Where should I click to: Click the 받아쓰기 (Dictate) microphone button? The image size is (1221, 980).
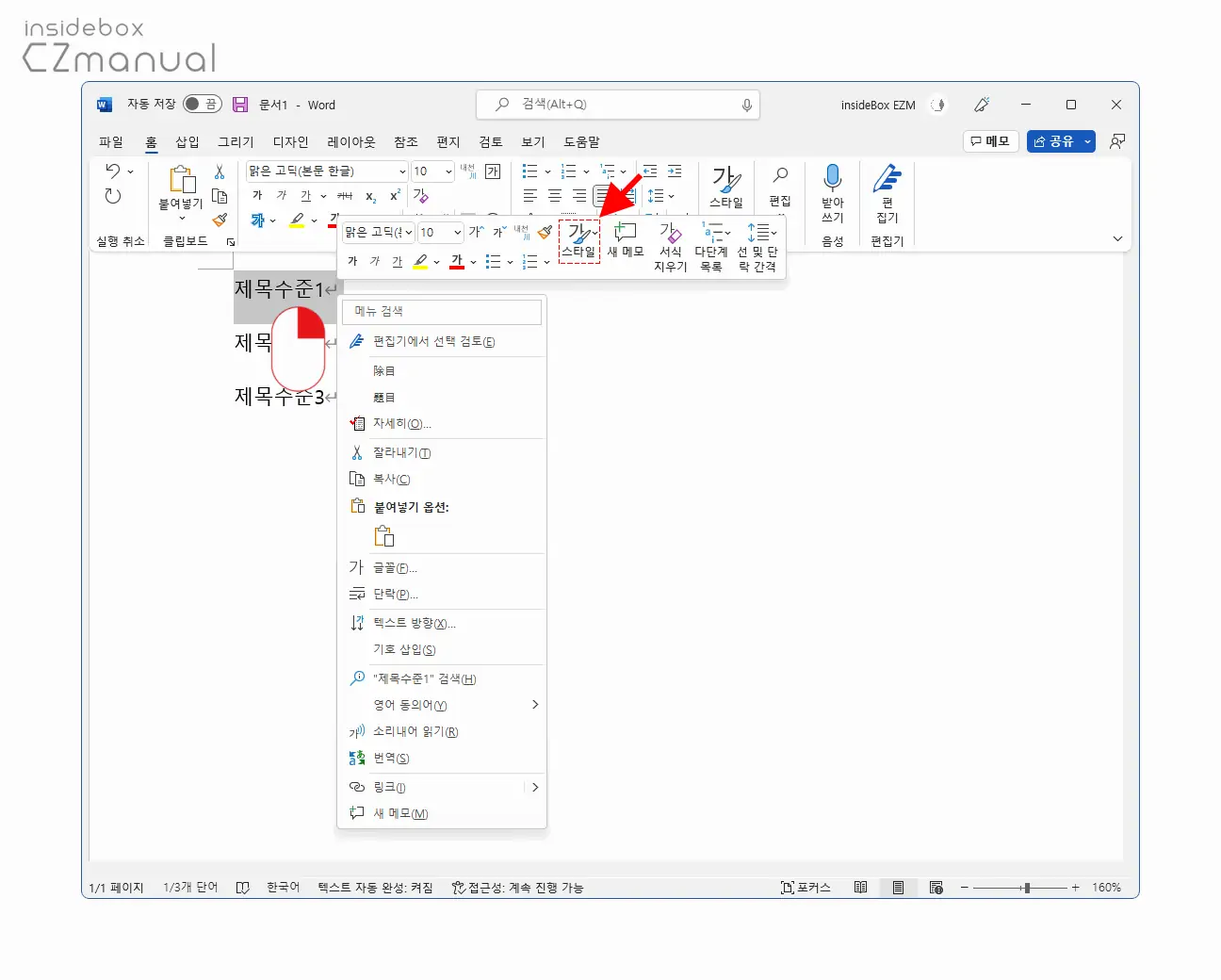tap(833, 193)
